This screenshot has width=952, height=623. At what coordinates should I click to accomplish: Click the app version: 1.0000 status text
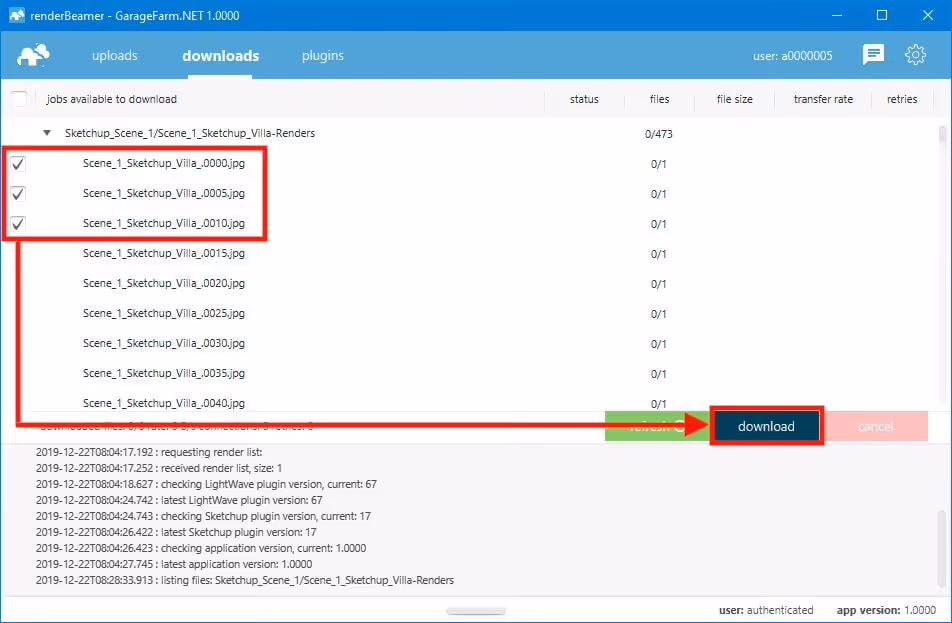tap(886, 610)
